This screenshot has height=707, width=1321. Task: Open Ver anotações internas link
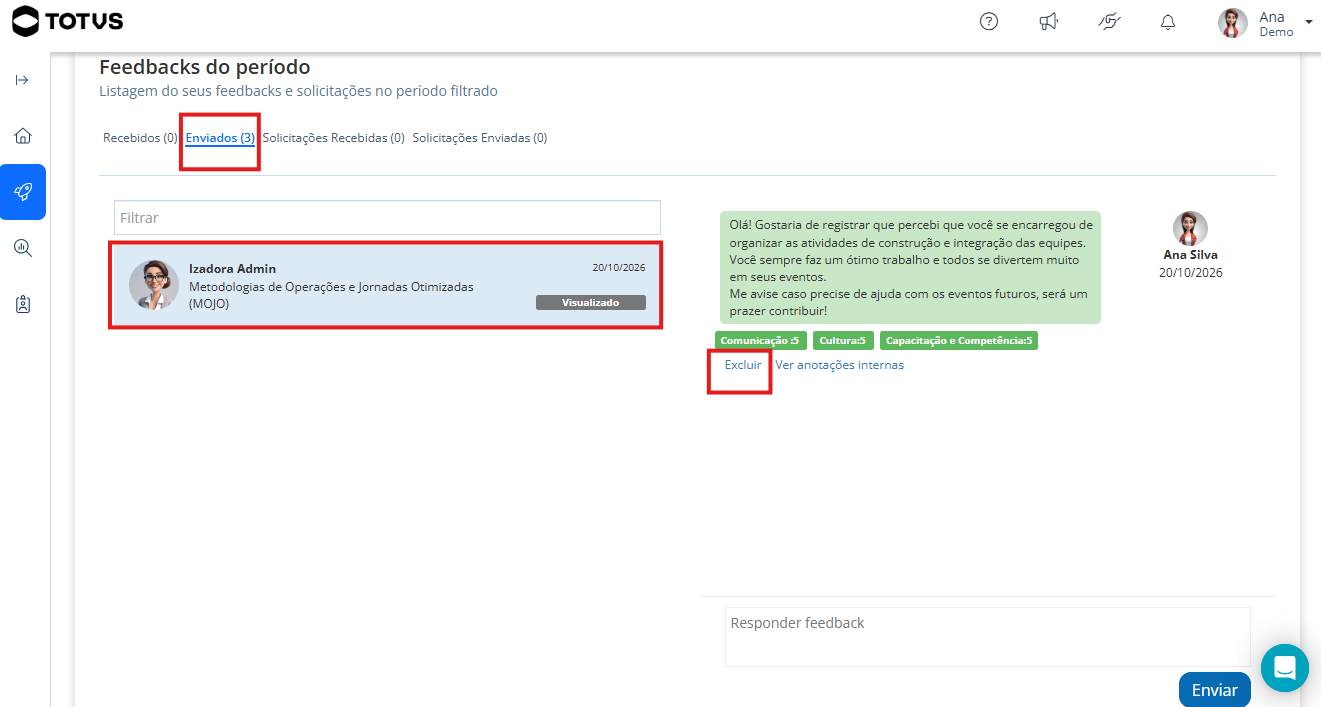click(840, 365)
